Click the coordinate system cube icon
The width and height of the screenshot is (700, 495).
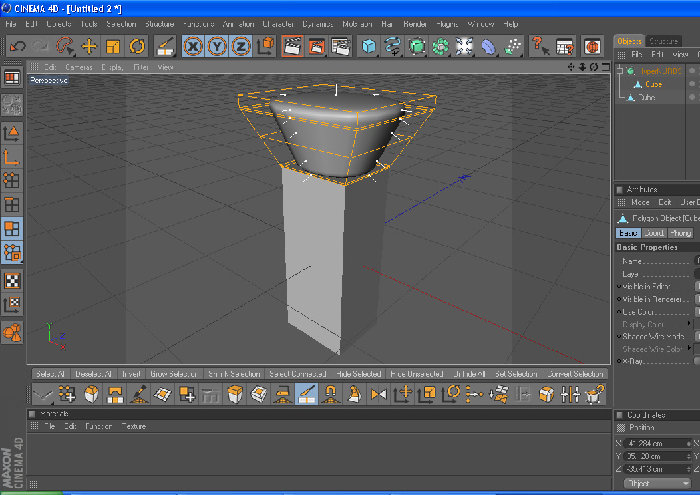tap(266, 46)
